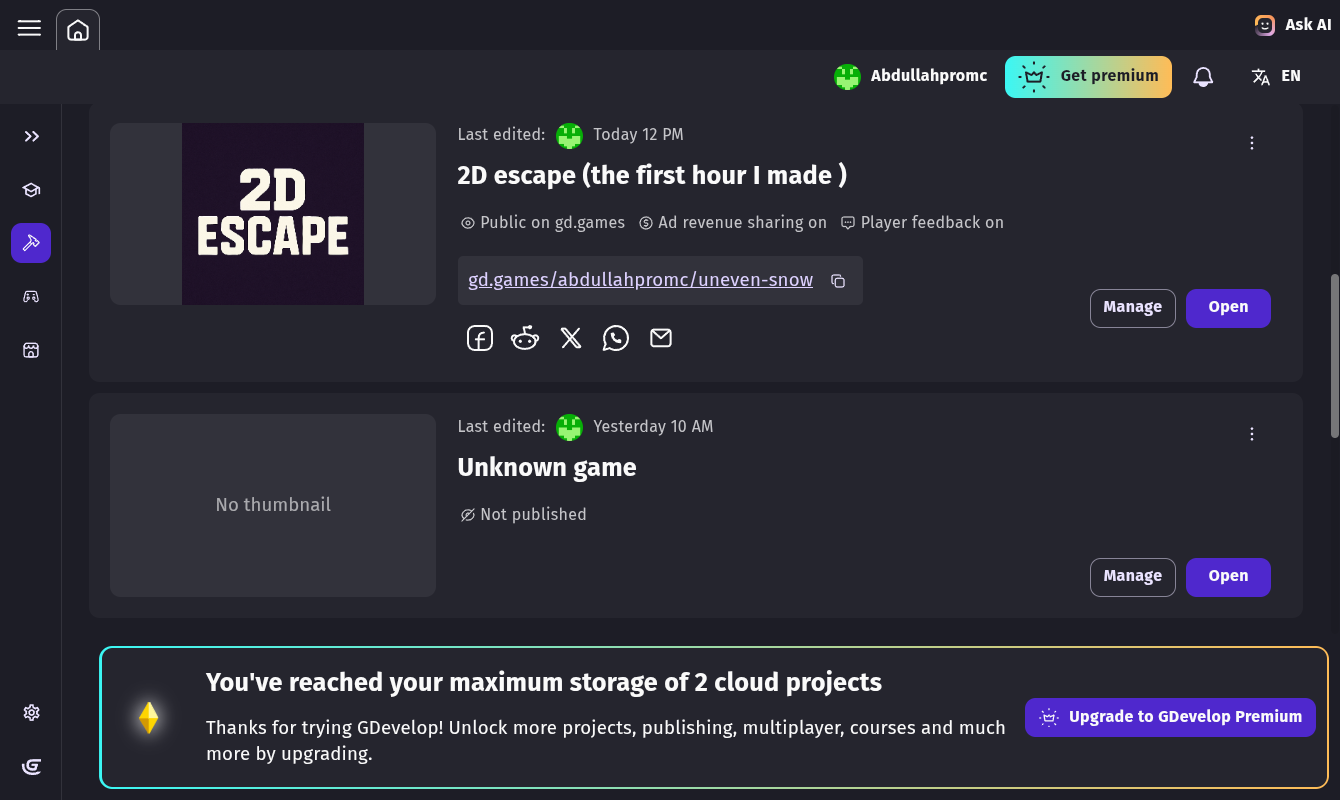Share game on Facebook
The image size is (1340, 800).
pos(480,339)
